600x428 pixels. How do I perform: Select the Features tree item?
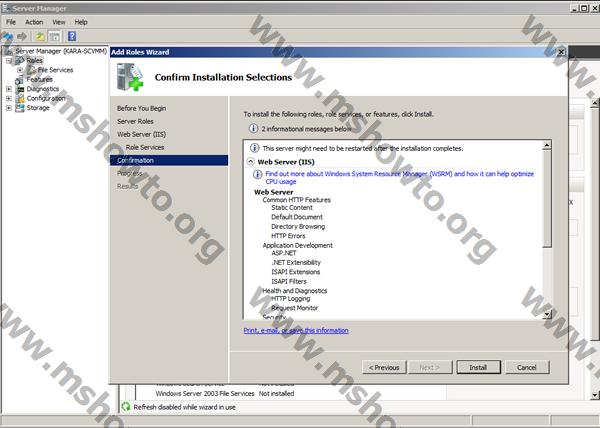(39, 80)
